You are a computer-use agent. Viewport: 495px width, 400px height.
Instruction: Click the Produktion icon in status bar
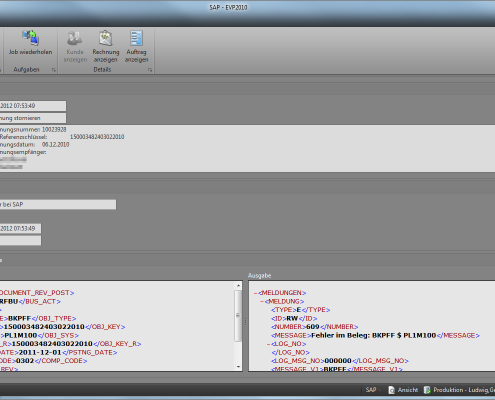click(427, 390)
